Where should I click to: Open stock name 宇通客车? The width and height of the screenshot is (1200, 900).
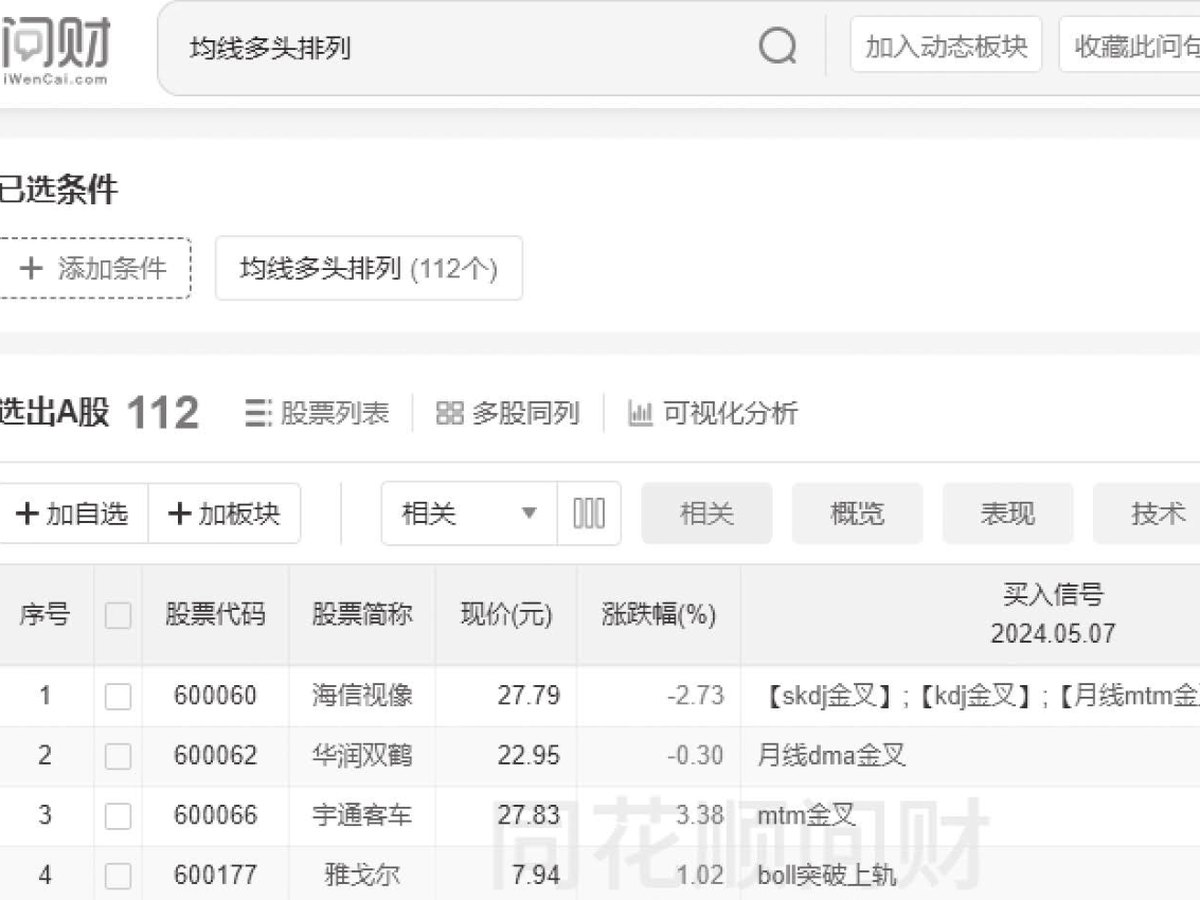pyautogui.click(x=362, y=816)
